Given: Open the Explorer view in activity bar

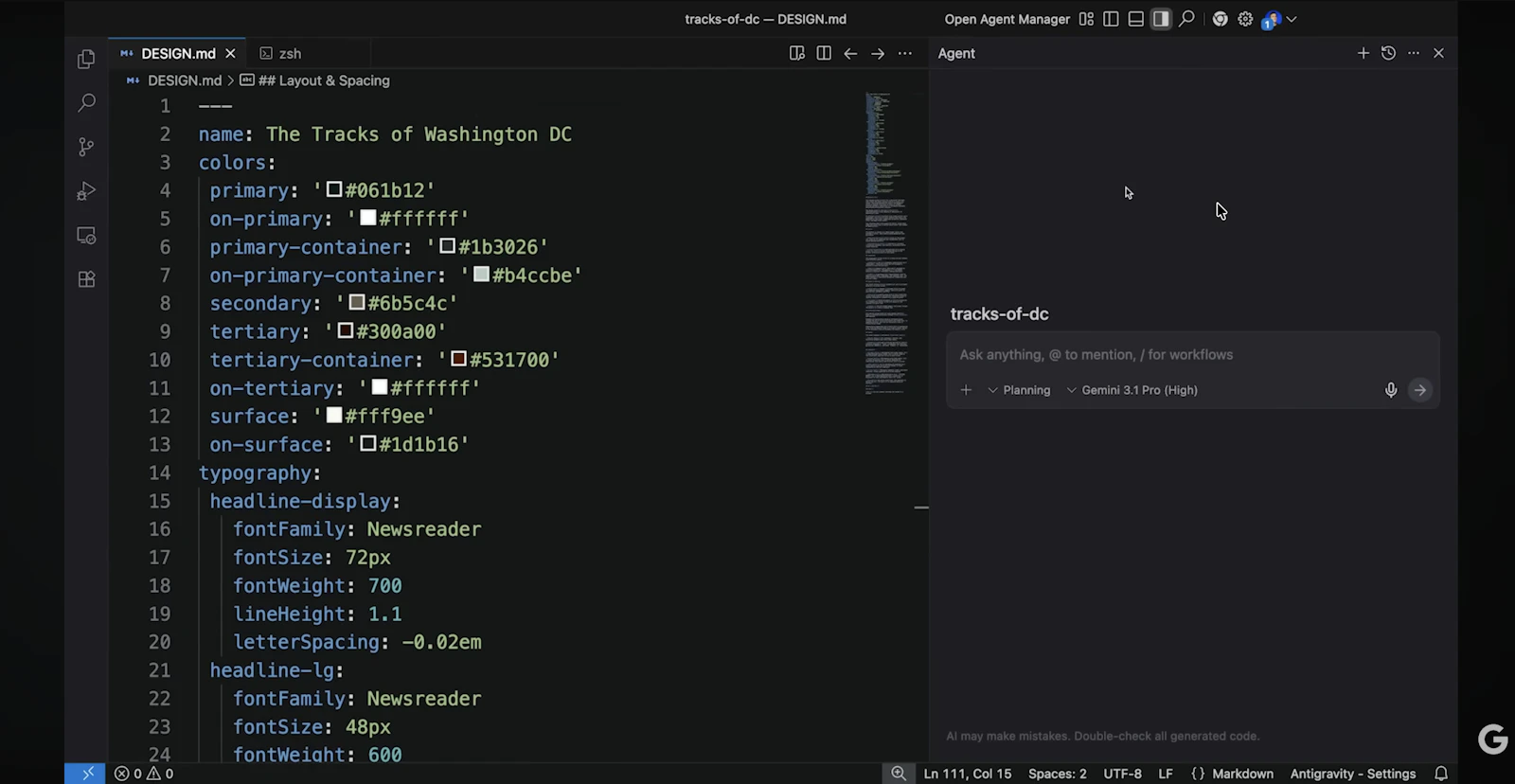Looking at the screenshot, I should tap(86, 59).
